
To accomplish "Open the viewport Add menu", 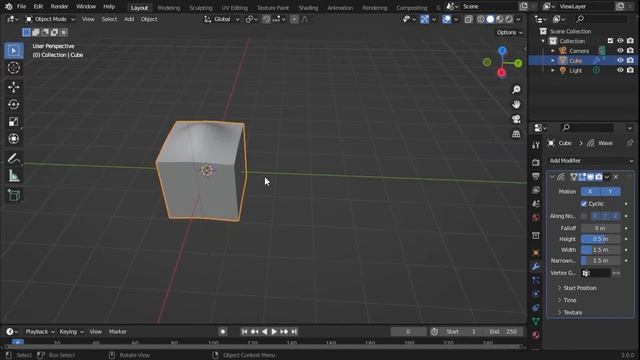I will [129, 19].
